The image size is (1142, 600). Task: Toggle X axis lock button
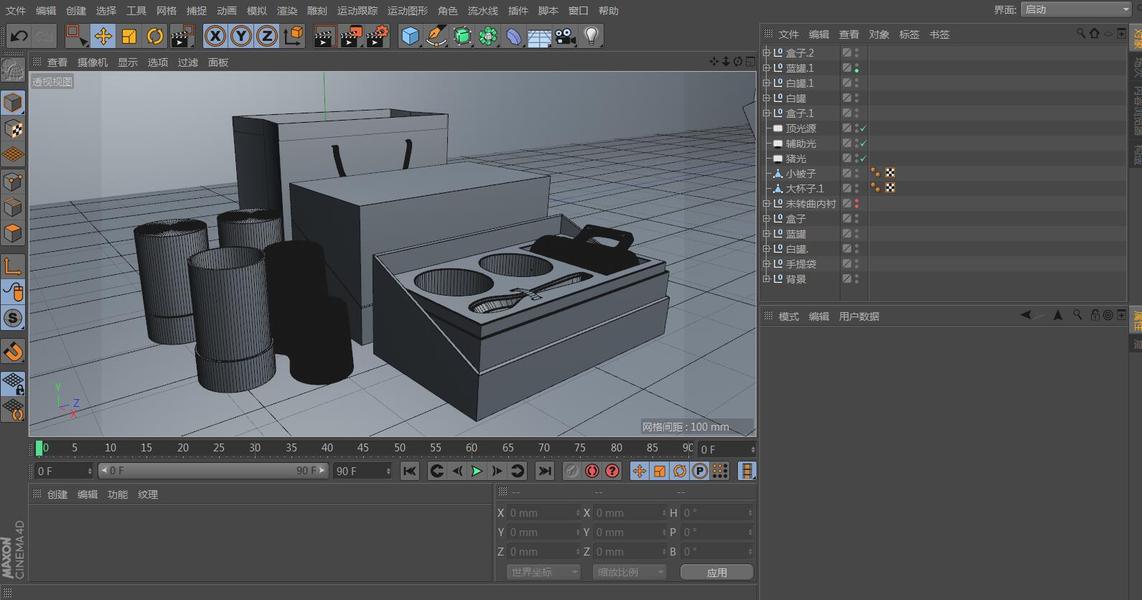215,37
